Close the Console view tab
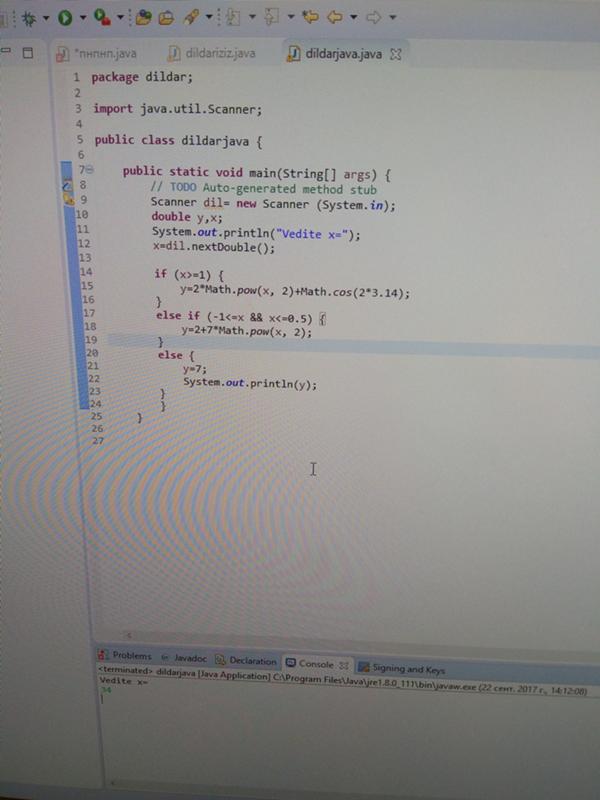600x800 pixels. pyautogui.click(x=344, y=665)
